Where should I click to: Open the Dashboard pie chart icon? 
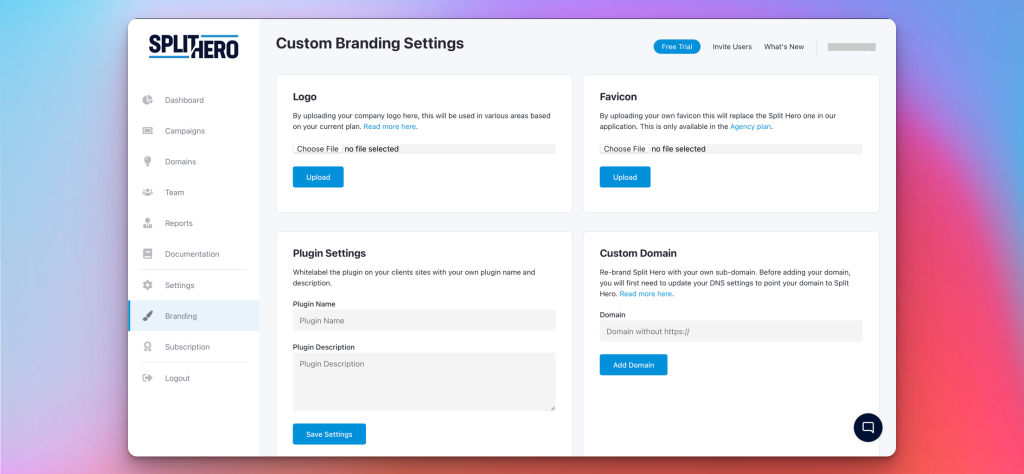[148, 100]
